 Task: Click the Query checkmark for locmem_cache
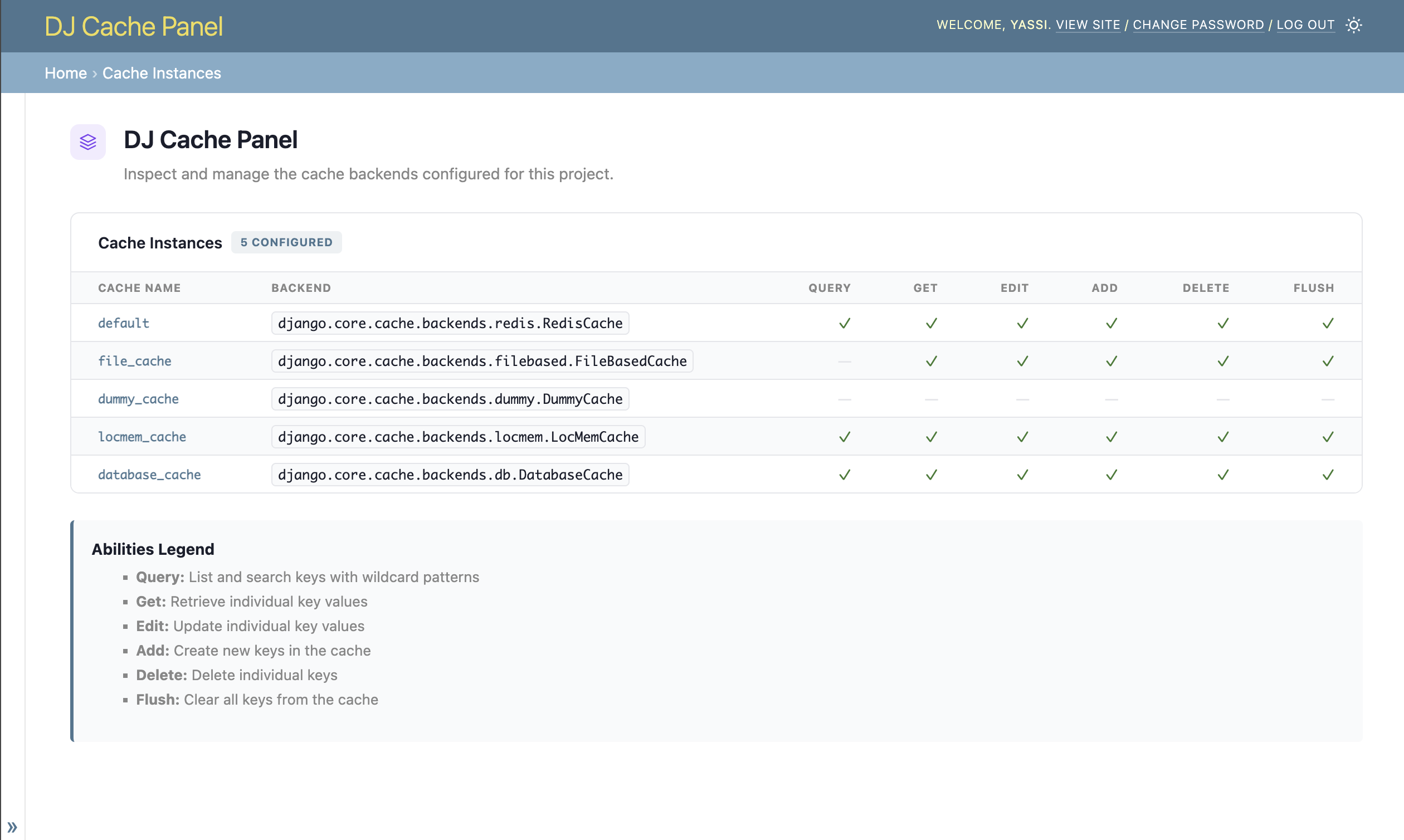845,437
